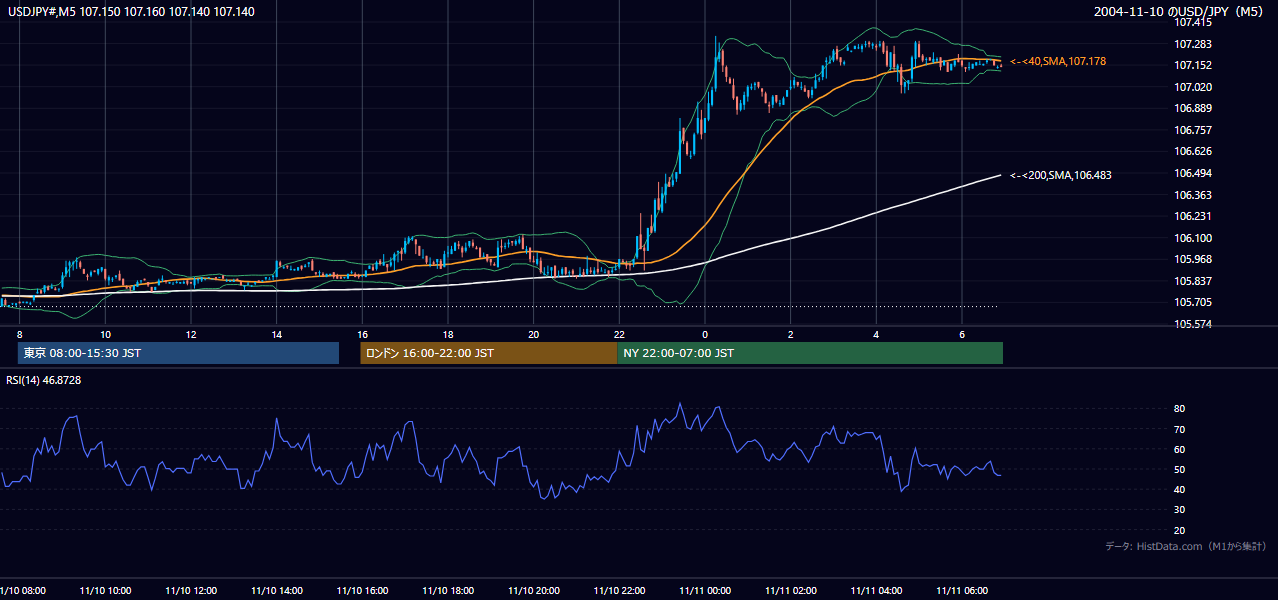Select the white 200 SMA 106.483 label
Image resolution: width=1278 pixels, height=600 pixels.
click(1060, 175)
